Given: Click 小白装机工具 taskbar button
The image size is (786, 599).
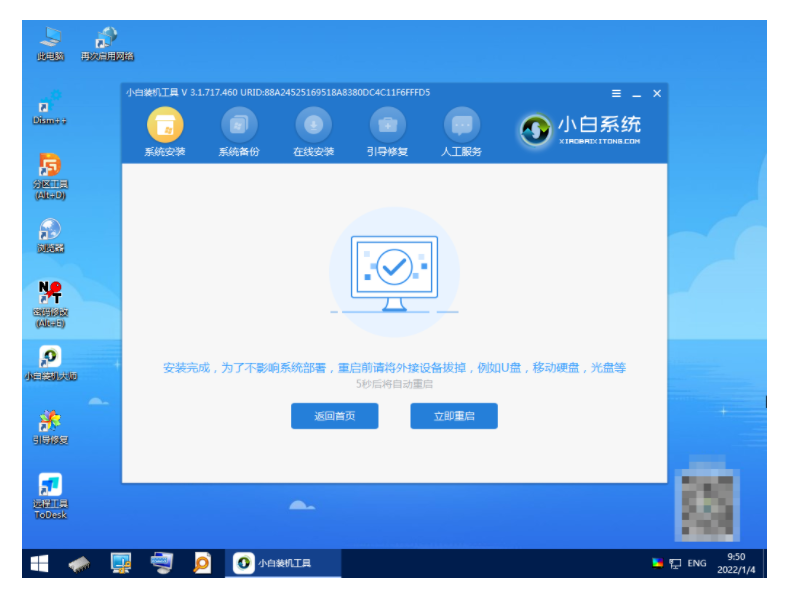Looking at the screenshot, I should pyautogui.click(x=283, y=563).
